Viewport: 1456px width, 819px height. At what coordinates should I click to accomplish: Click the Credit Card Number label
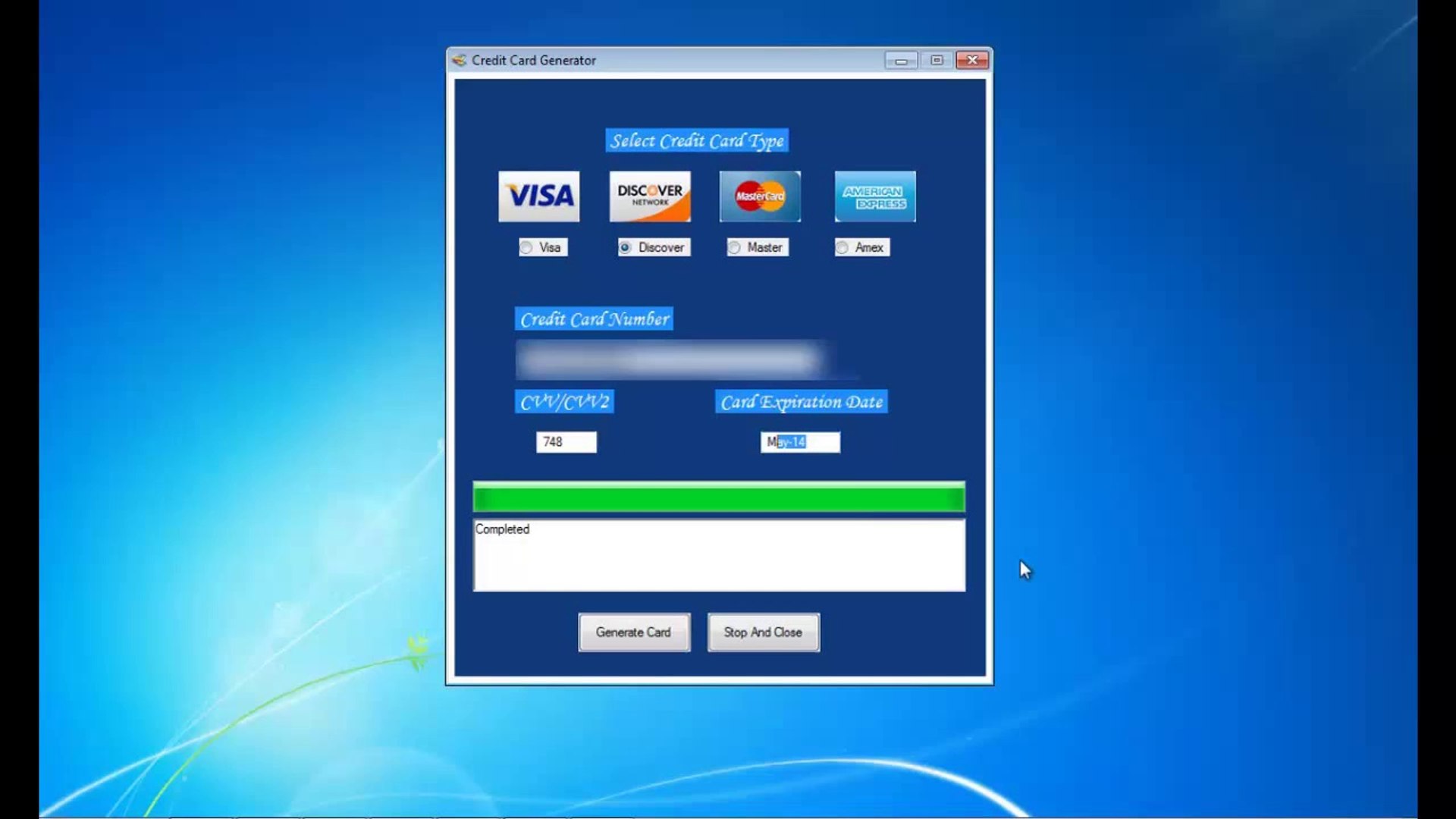[x=594, y=319]
